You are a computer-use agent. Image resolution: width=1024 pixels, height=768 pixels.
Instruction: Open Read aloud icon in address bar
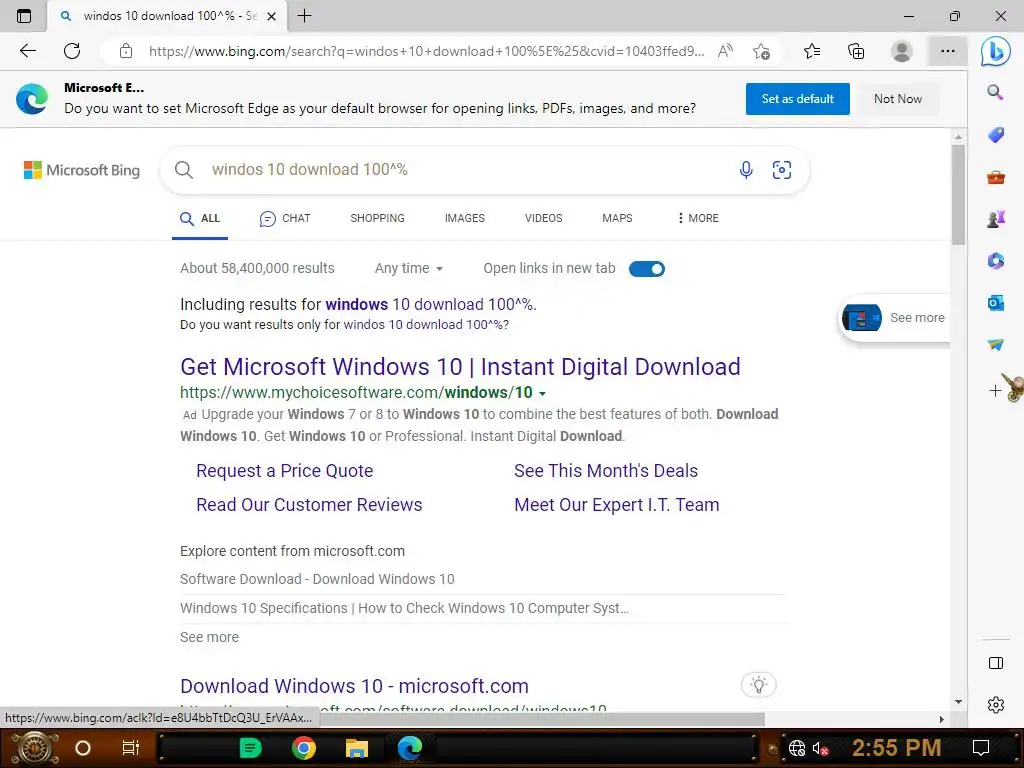725,51
